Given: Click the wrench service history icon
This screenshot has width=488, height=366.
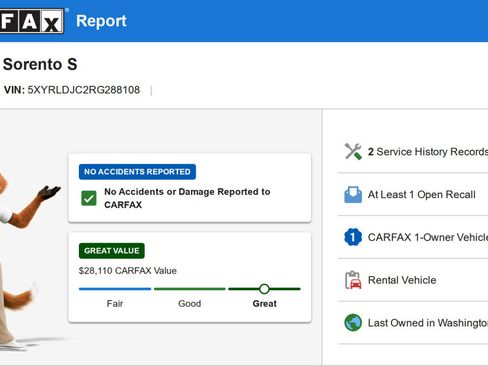Looking at the screenshot, I should click(353, 151).
